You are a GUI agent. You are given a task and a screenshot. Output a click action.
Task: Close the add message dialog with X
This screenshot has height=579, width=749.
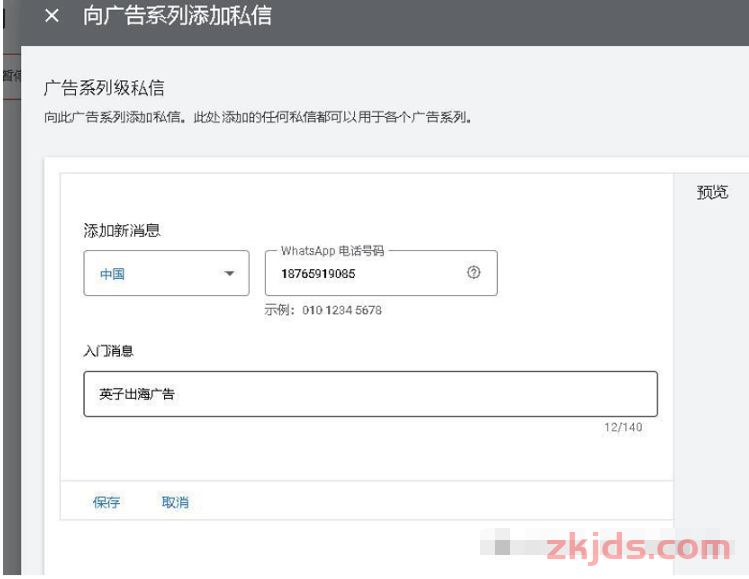coord(52,16)
